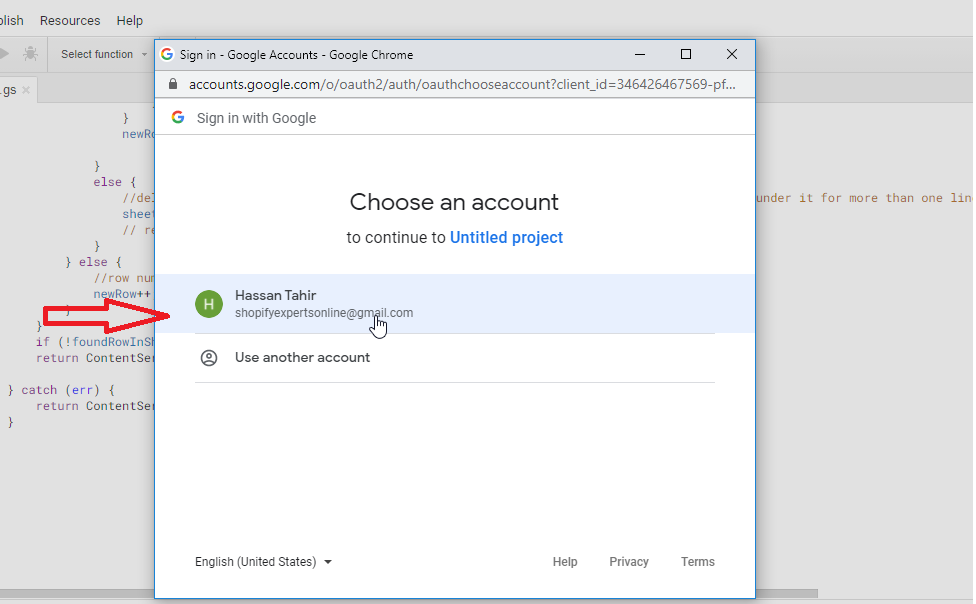Screen dimensions: 976x604
Task: Select Use another account option
Action: click(454, 358)
